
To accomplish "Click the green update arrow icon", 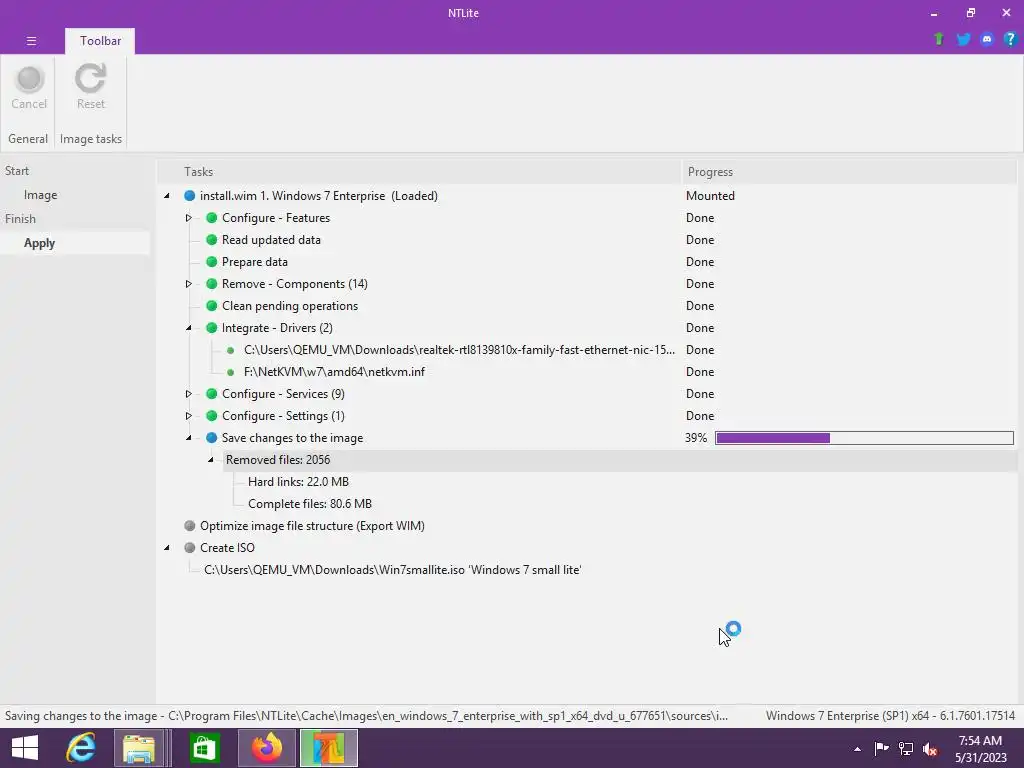I will tap(939, 39).
